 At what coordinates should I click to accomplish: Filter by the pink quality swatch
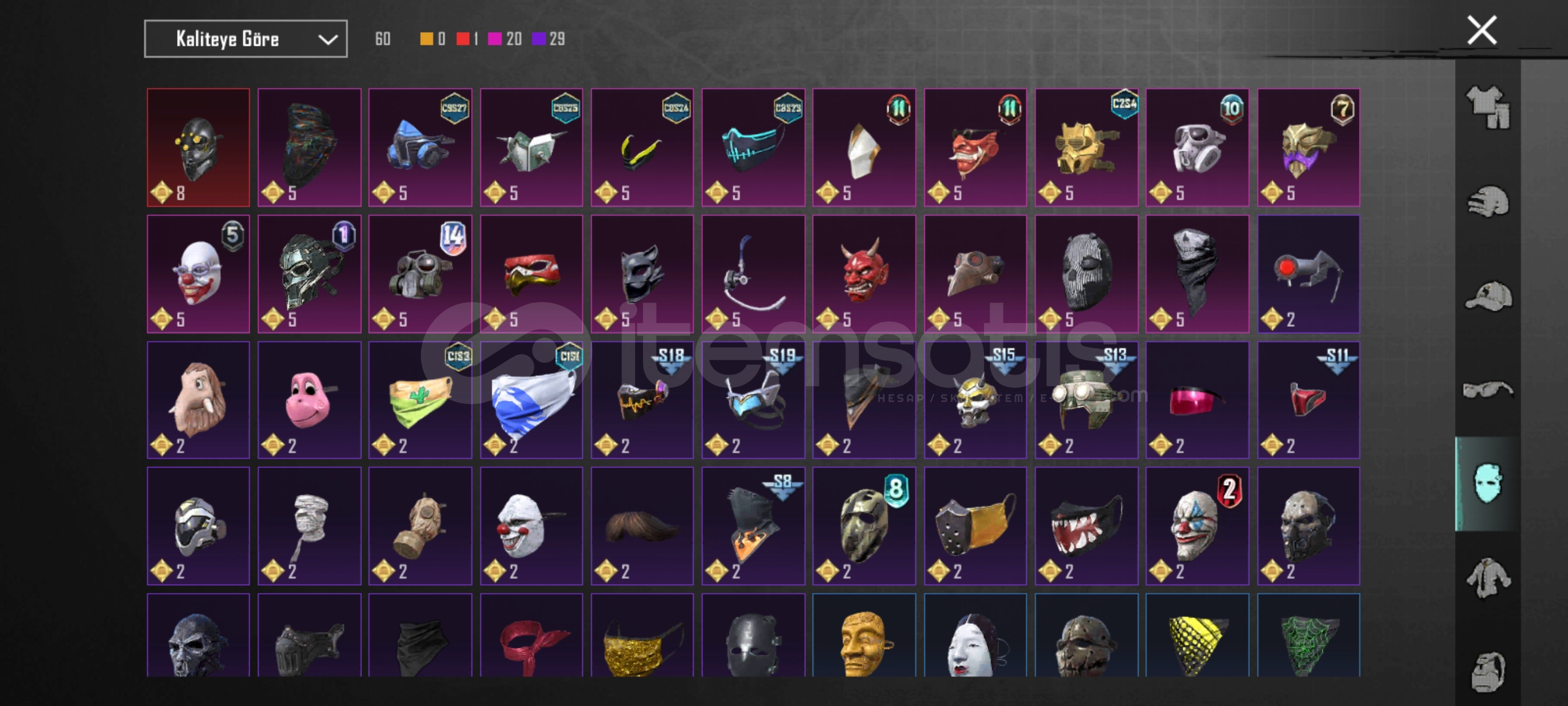point(495,39)
